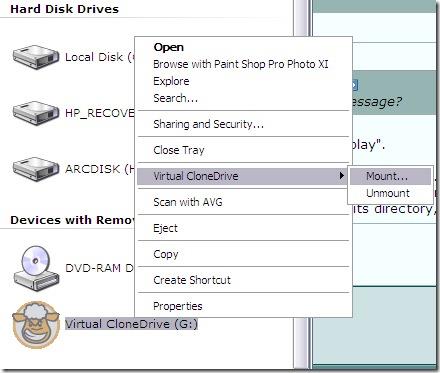
Task: Select the Virtual CloneDrive sheep icon
Action: pyautogui.click(x=36, y=325)
